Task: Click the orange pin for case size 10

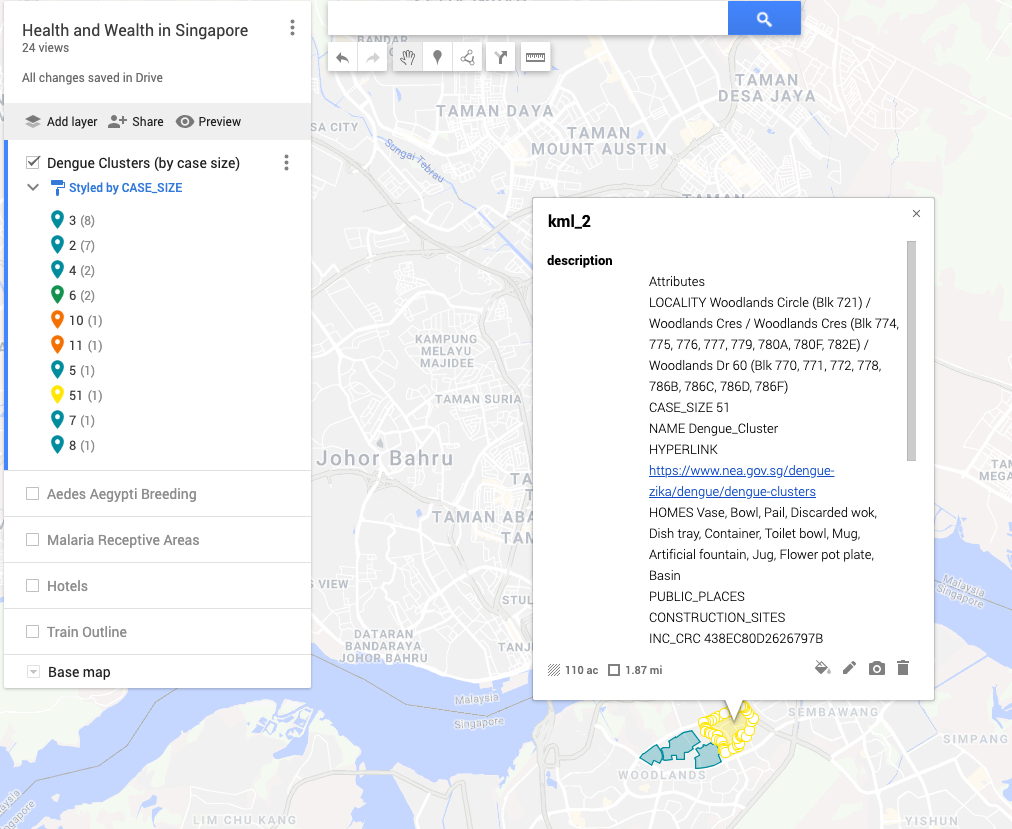Action: tap(57, 320)
